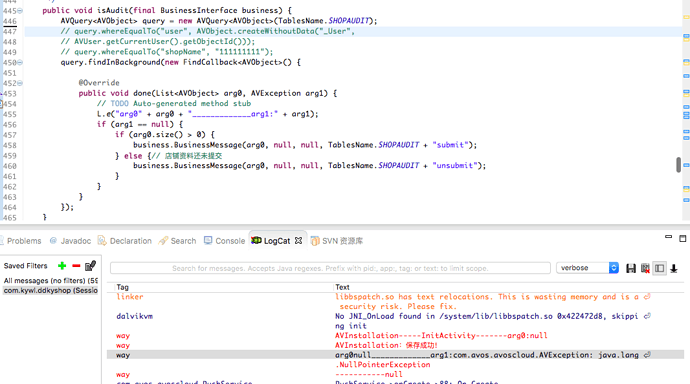Click the LogCat message search field
This screenshot has width=690, height=384.
coord(330,268)
